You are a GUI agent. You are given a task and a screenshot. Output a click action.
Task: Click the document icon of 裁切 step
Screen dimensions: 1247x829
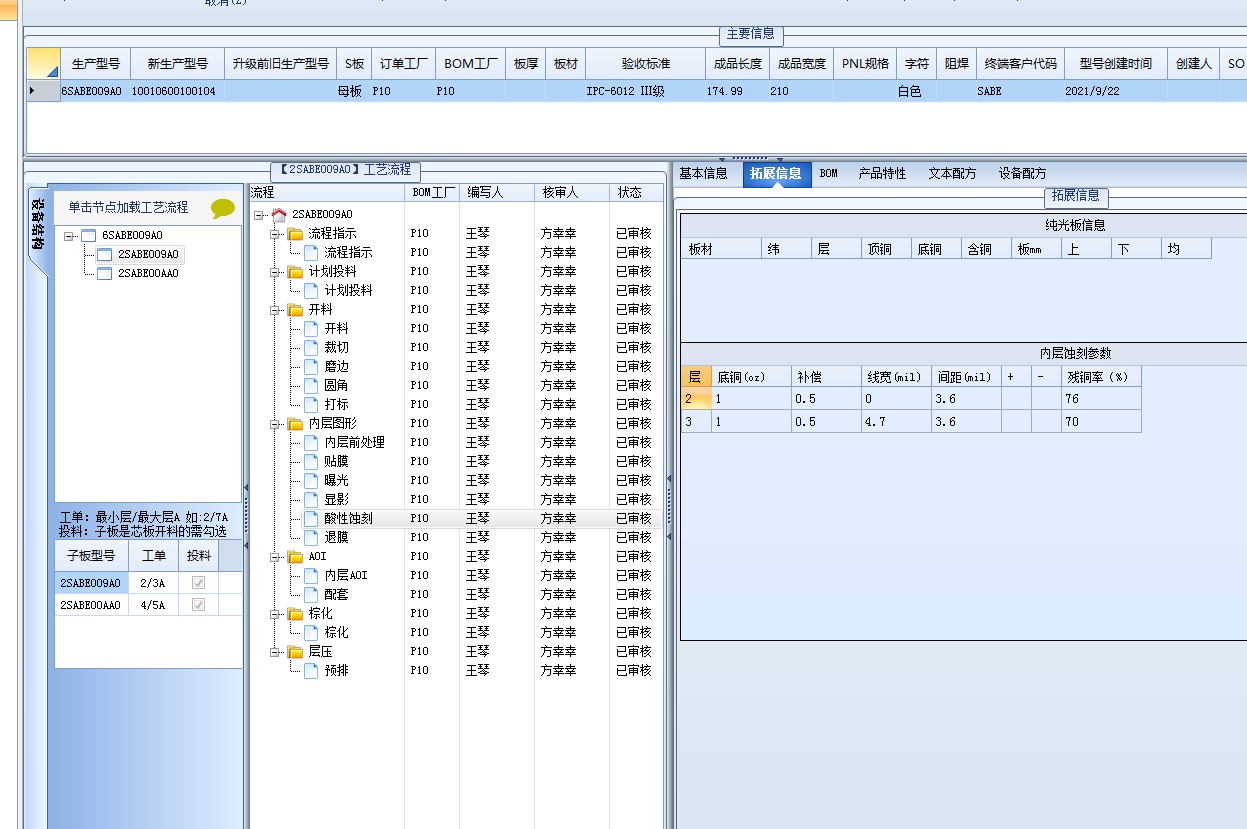pyautogui.click(x=311, y=347)
